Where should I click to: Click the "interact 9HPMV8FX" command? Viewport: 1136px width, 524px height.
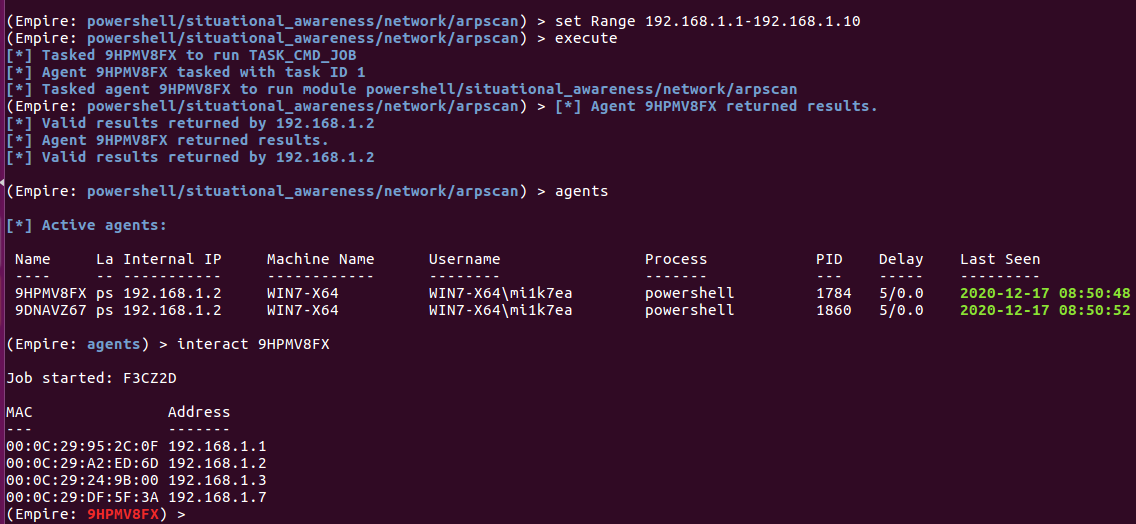coord(253,344)
